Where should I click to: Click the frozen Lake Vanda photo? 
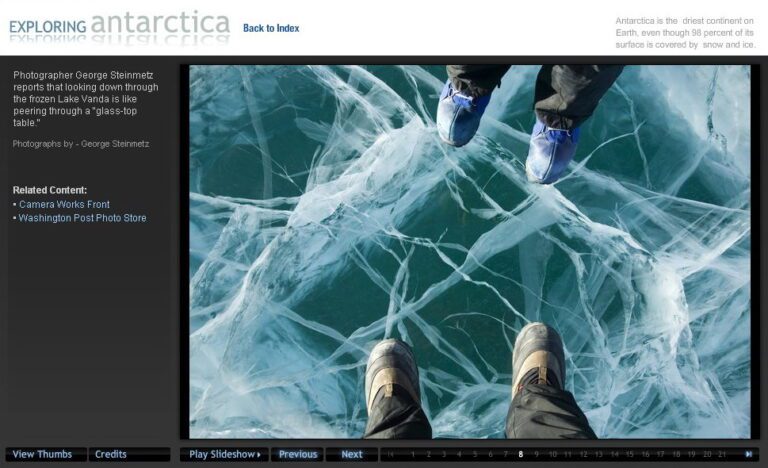(469, 250)
